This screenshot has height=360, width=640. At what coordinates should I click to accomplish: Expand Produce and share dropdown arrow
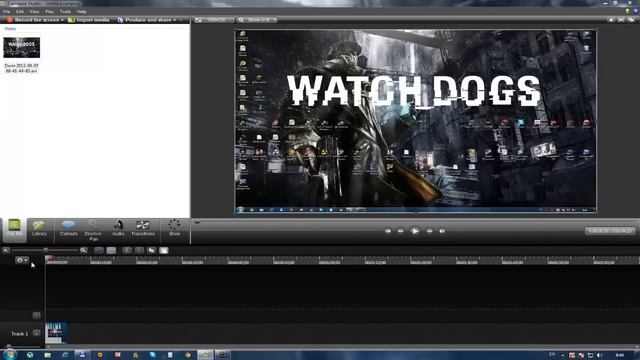click(x=175, y=20)
